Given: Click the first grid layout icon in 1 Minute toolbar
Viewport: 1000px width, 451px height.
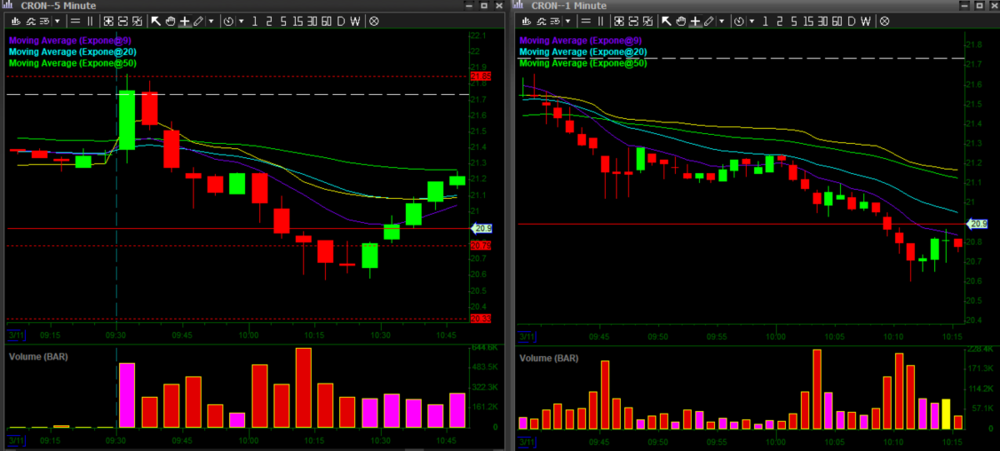Looking at the screenshot, I should pos(620,20).
